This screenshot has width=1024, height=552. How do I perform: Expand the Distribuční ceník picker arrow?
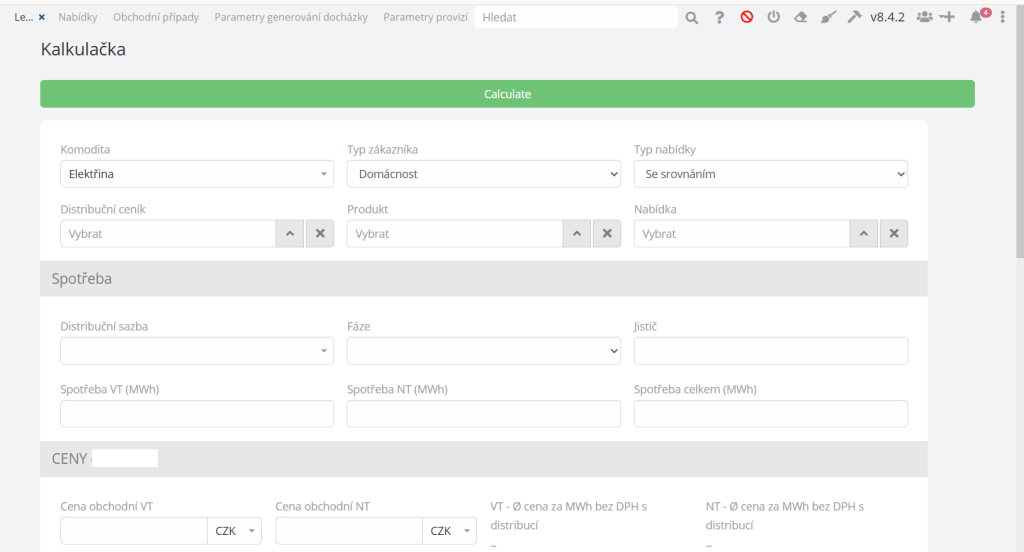[x=289, y=234]
